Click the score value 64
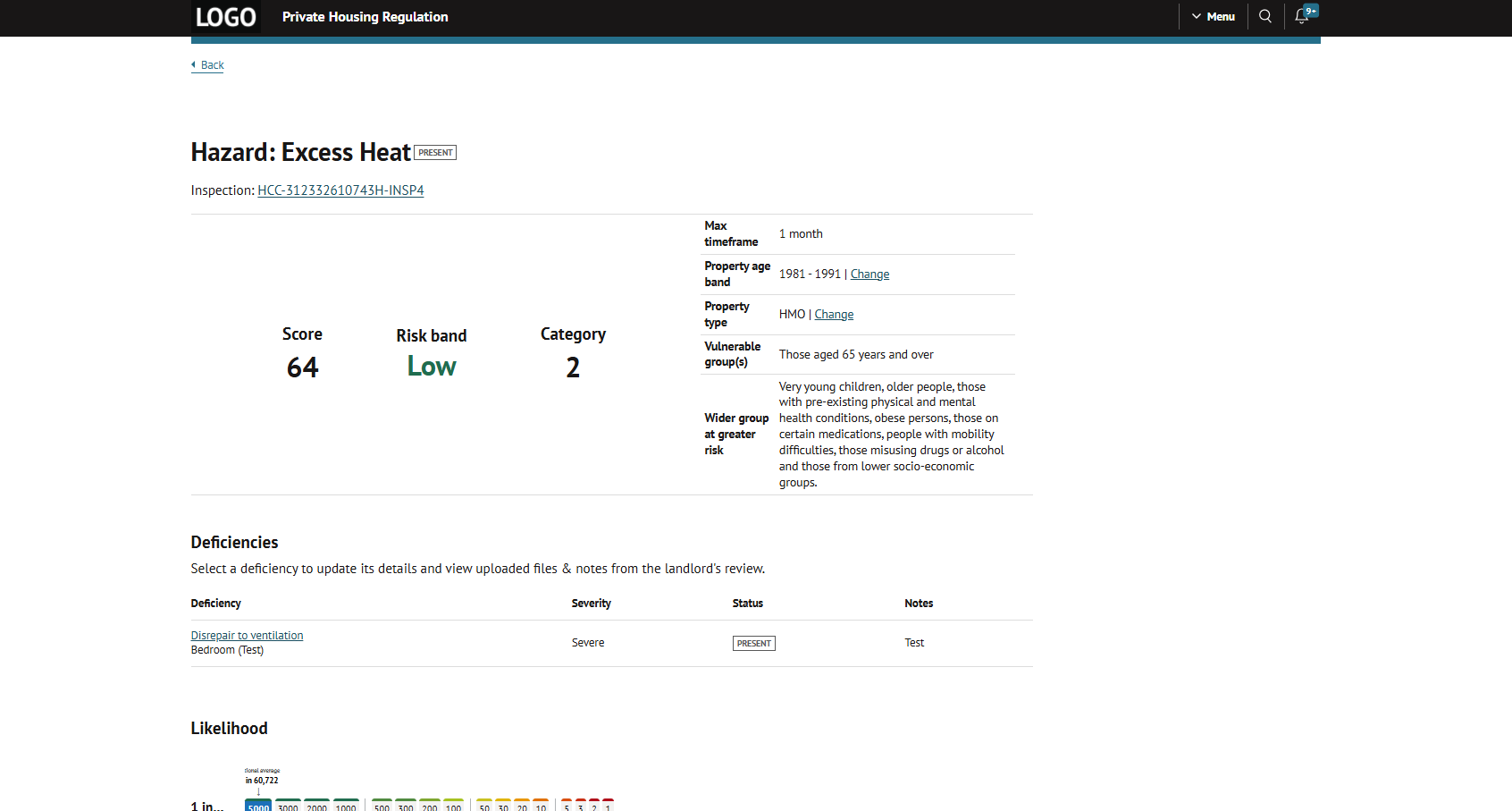This screenshot has width=1512, height=811. [302, 367]
